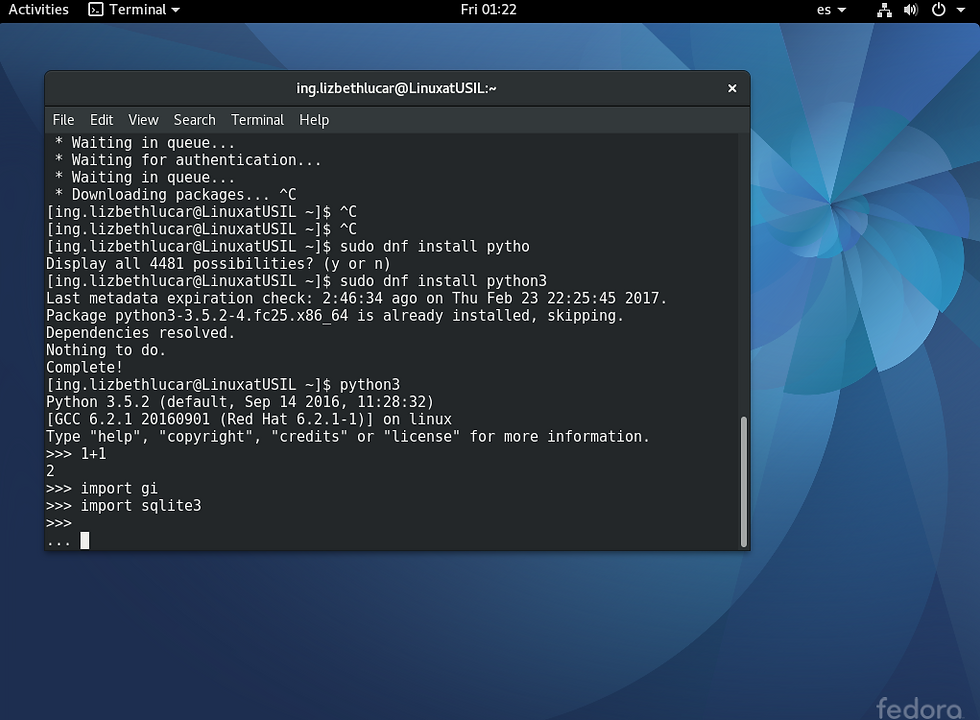Click the 'Waiting for authentication...' line
This screenshot has height=720, width=980.
coord(188,160)
